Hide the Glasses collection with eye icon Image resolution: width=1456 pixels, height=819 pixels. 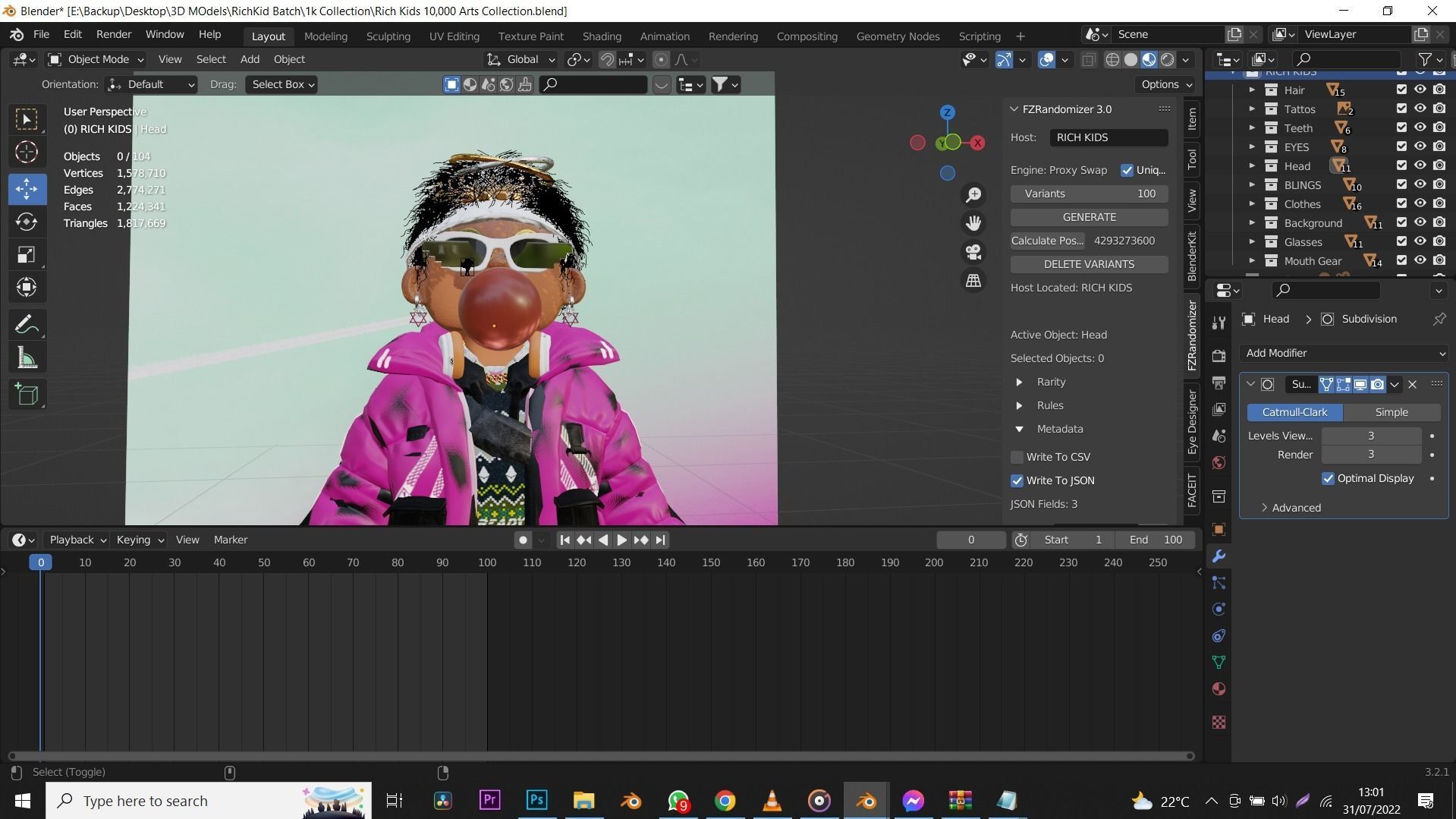click(1420, 241)
